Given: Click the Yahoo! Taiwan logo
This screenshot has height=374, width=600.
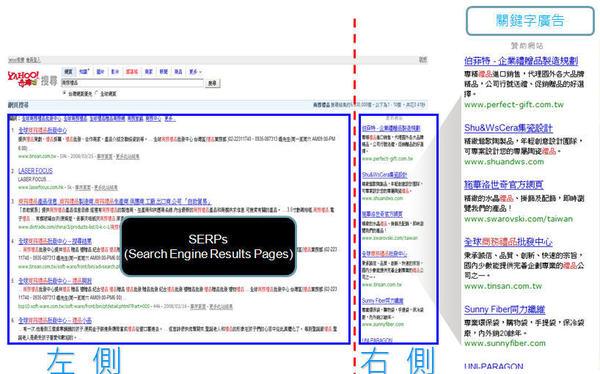Looking at the screenshot, I should pos(23,78).
